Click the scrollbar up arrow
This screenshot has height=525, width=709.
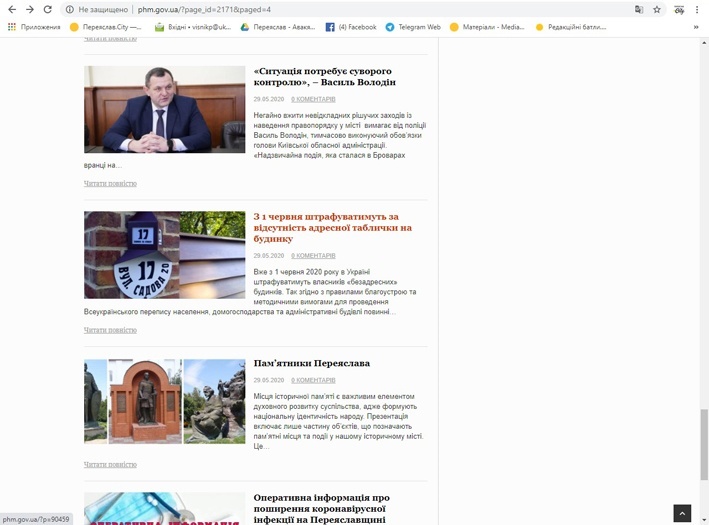[704, 43]
